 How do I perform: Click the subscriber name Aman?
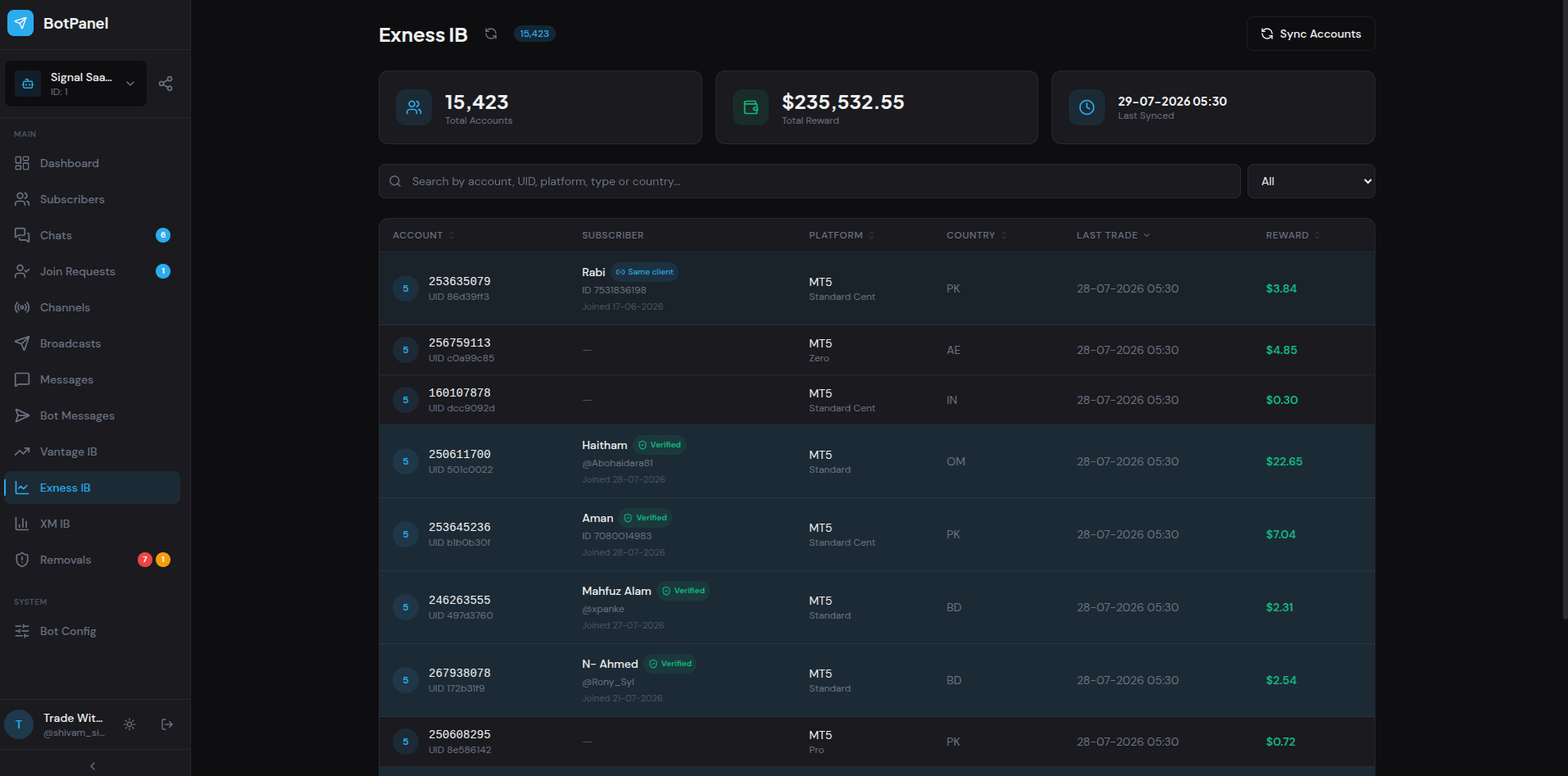coord(598,518)
